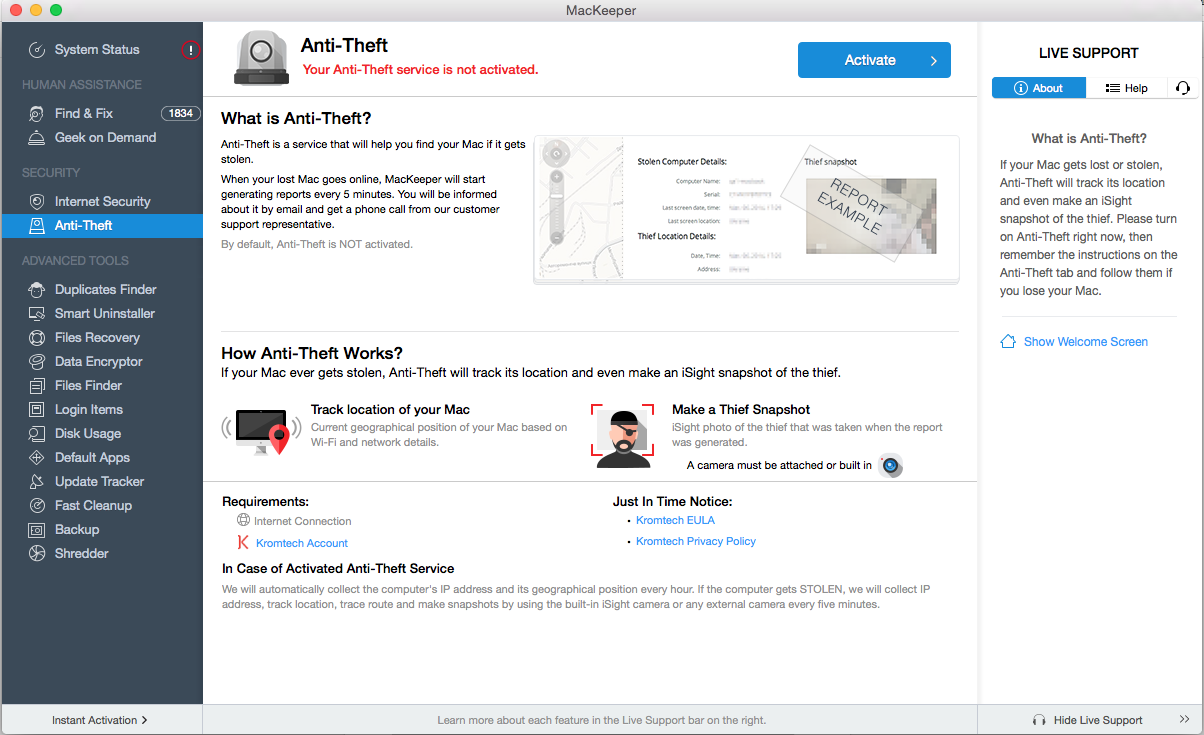The width and height of the screenshot is (1204, 735).
Task: Click the "Track location of your Mac" heading
Action: (390, 409)
